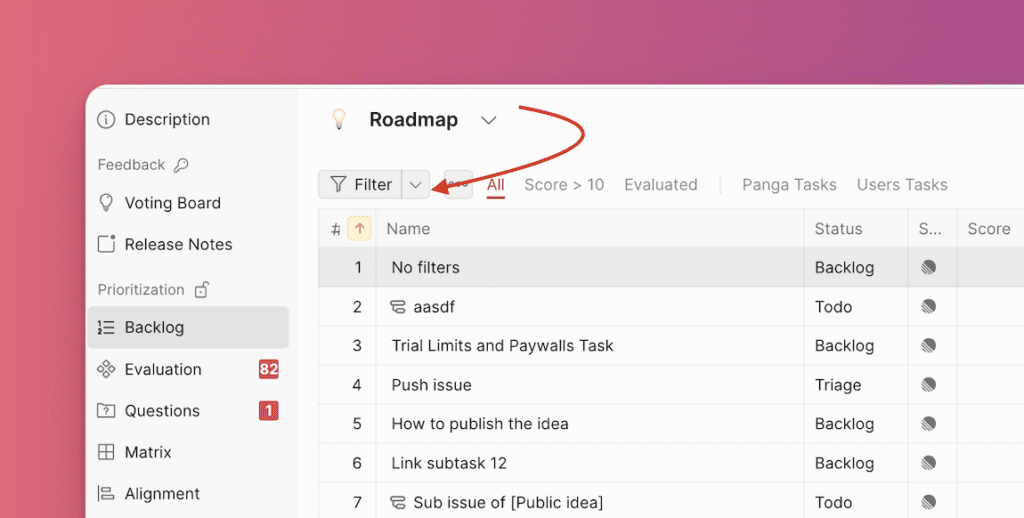This screenshot has width=1024, height=518.
Task: Sort by the Status column header
Action: (x=838, y=229)
